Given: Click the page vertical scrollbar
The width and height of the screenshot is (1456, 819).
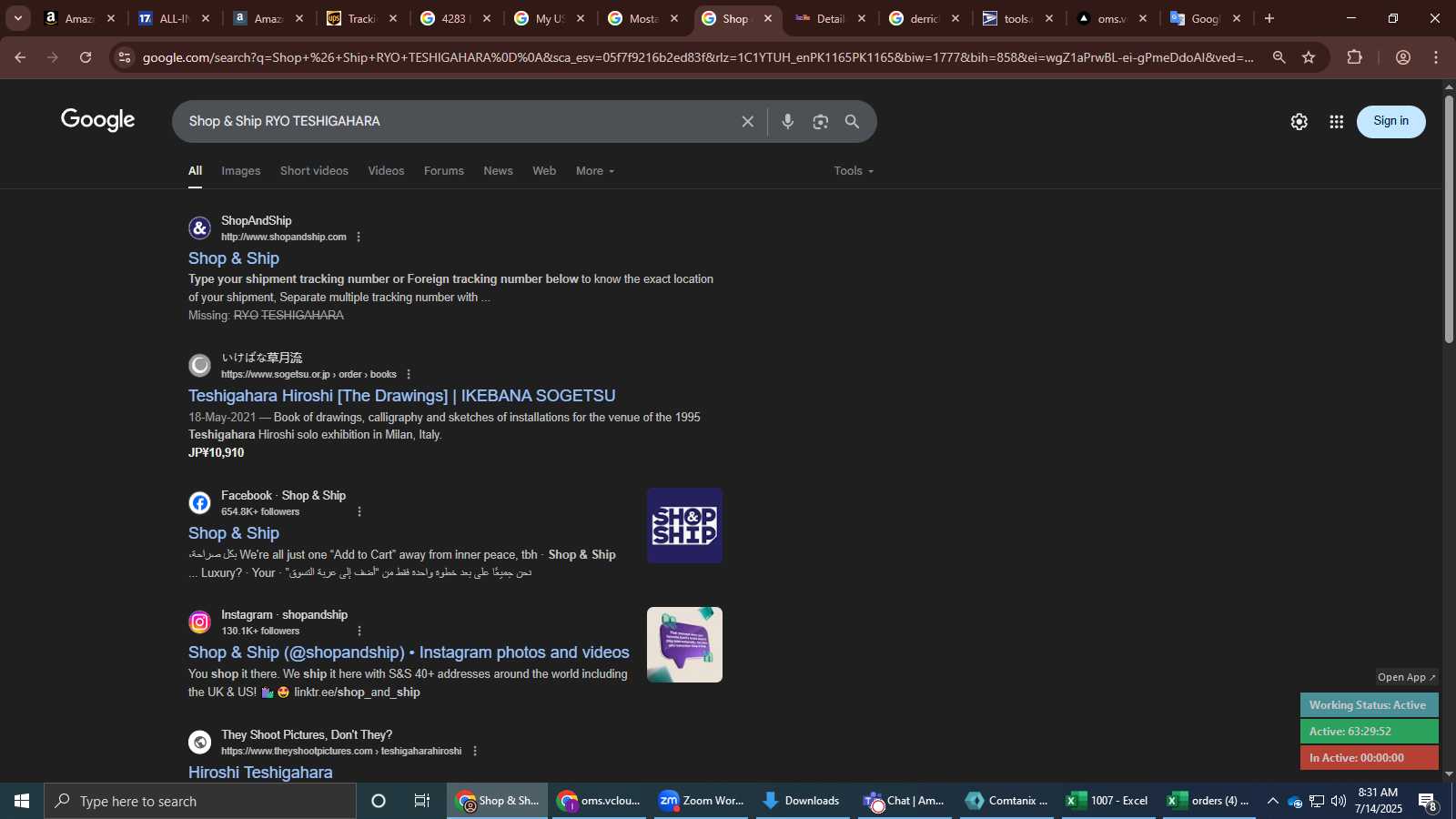Looking at the screenshot, I should pyautogui.click(x=1449, y=218).
